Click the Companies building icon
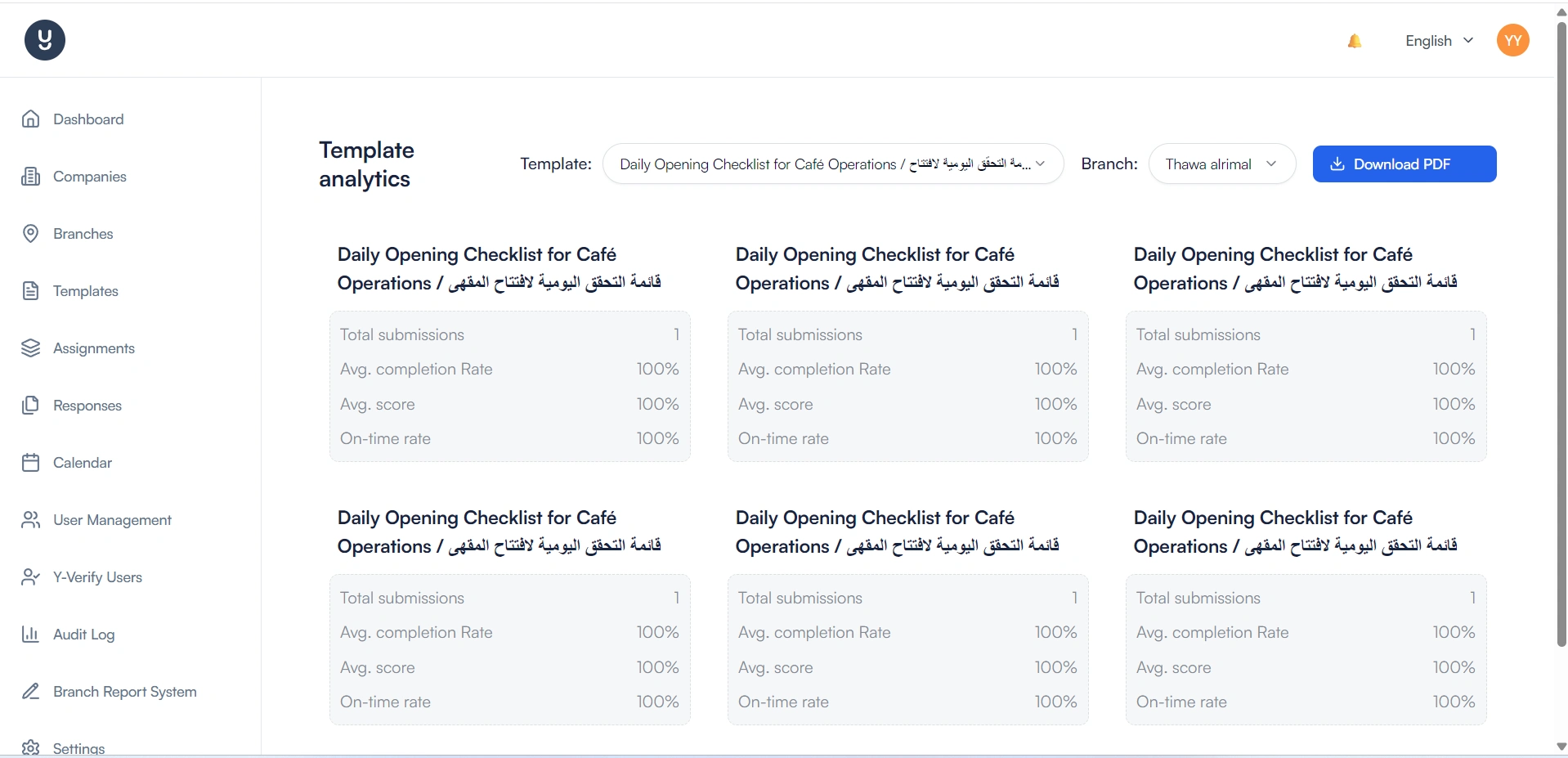Screen dimensions: 1568x758 point(30,177)
